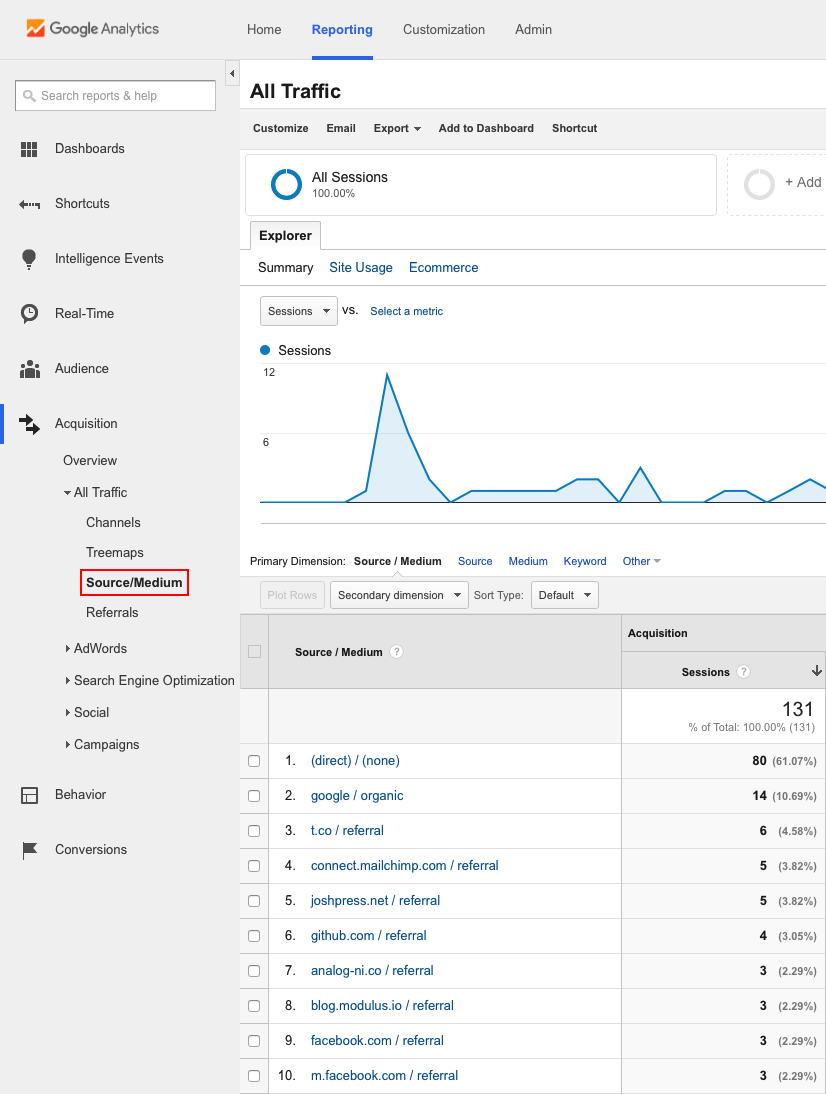Check the blog.modulus.io row checkbox
The width and height of the screenshot is (826, 1094).
pyautogui.click(x=254, y=1006)
